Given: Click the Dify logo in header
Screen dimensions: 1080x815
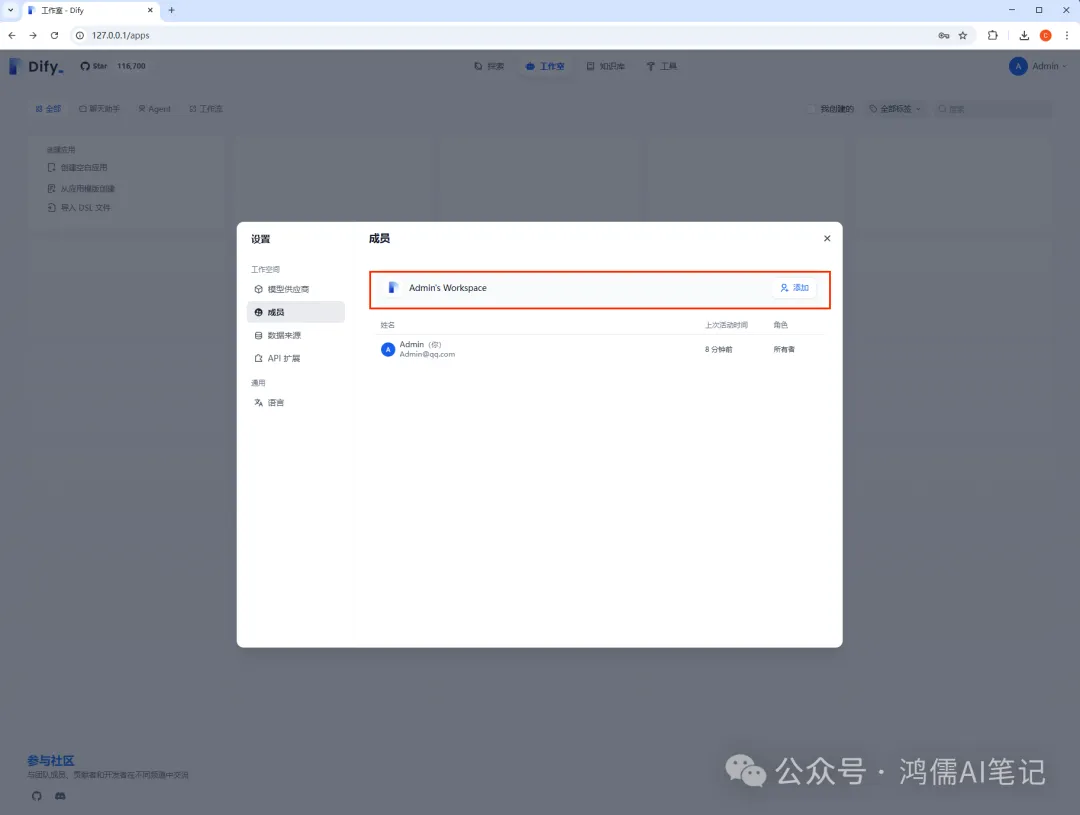Looking at the screenshot, I should pos(36,66).
